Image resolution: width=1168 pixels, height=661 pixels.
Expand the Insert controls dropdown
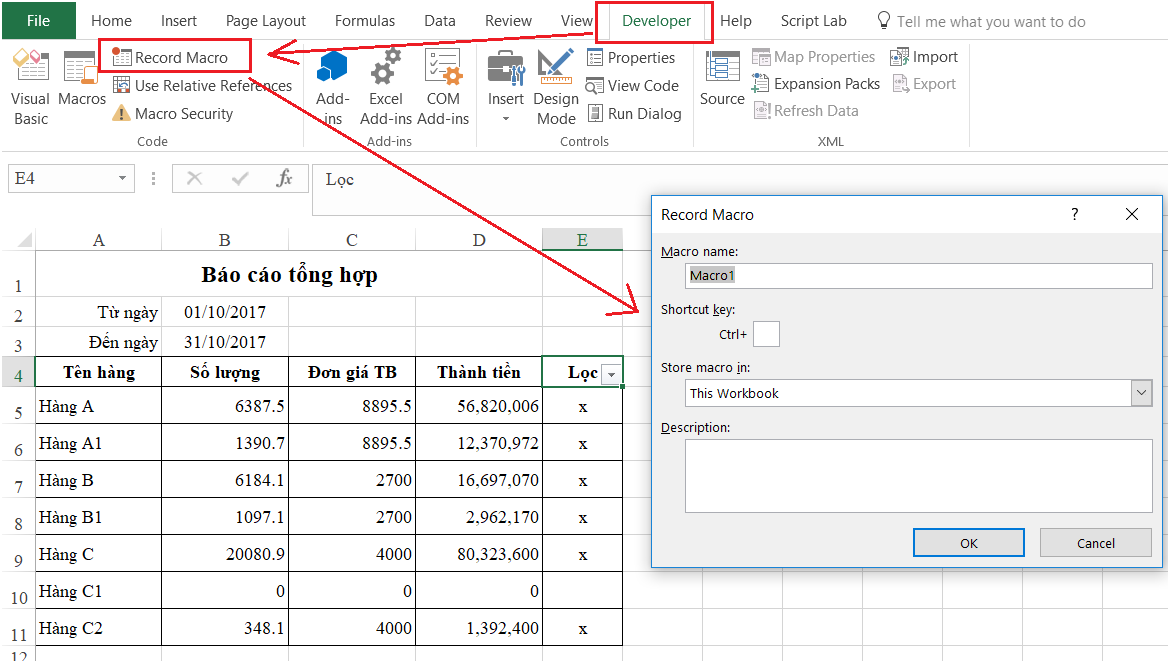506,119
